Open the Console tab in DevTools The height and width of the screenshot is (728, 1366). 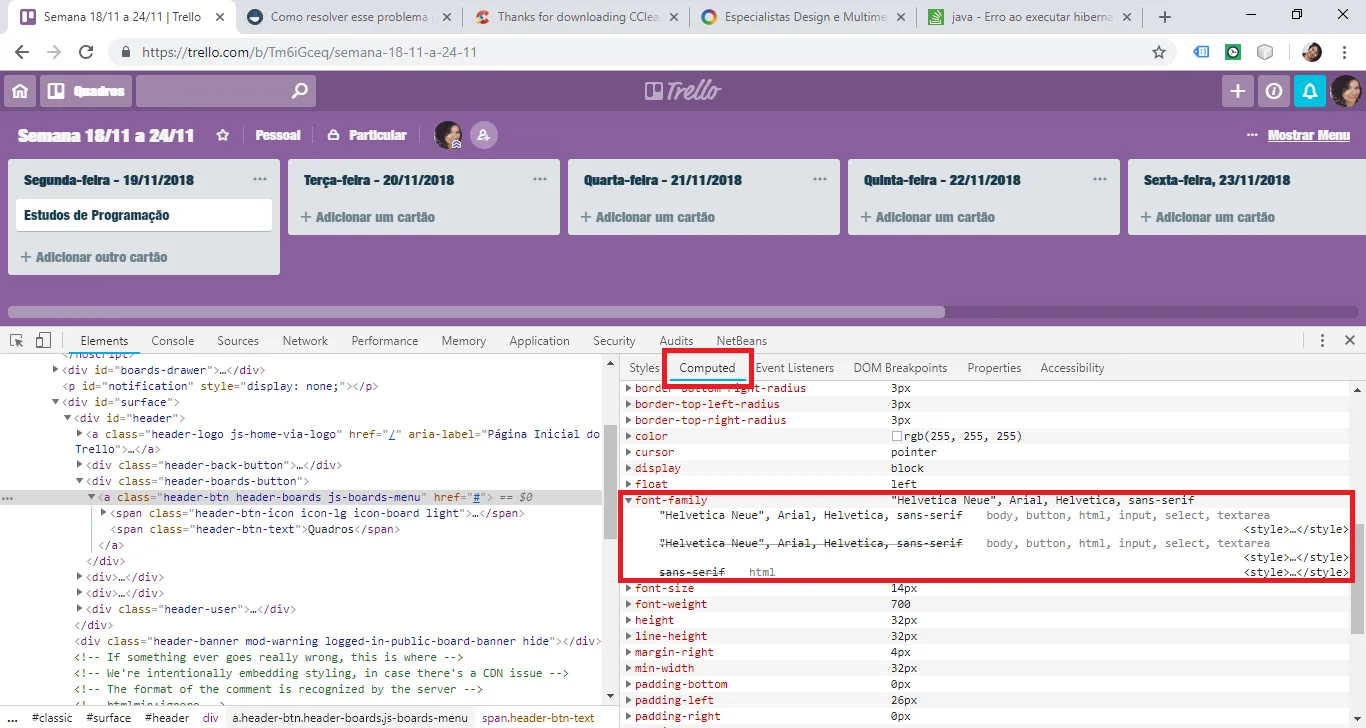point(172,341)
